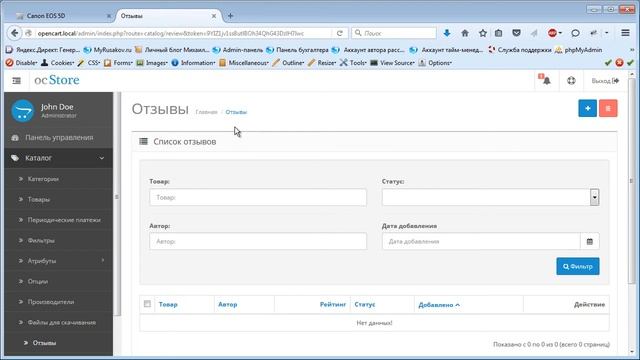Screen dimensions: 640x360
Task: Open Категории in the sidebar
Action: click(59, 179)
